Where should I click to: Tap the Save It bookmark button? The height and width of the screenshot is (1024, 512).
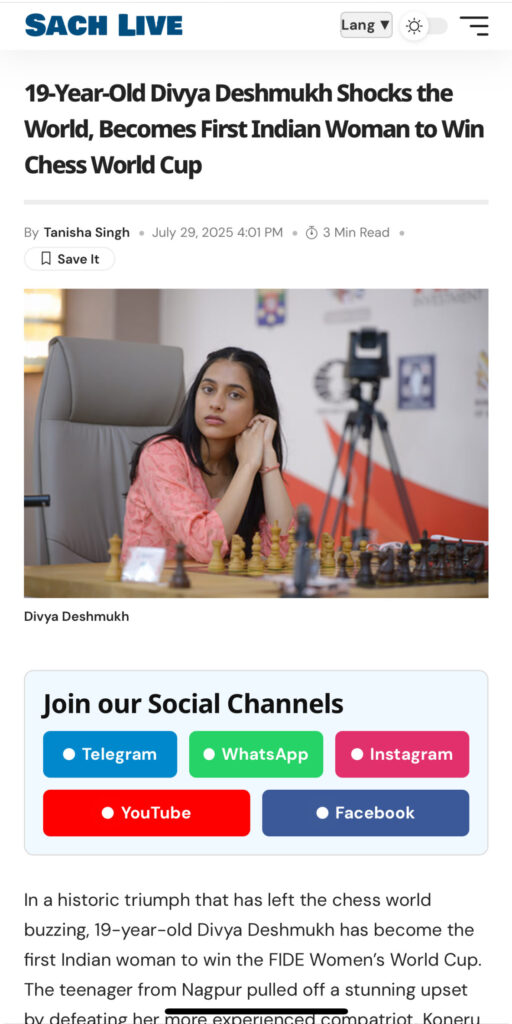pos(69,259)
